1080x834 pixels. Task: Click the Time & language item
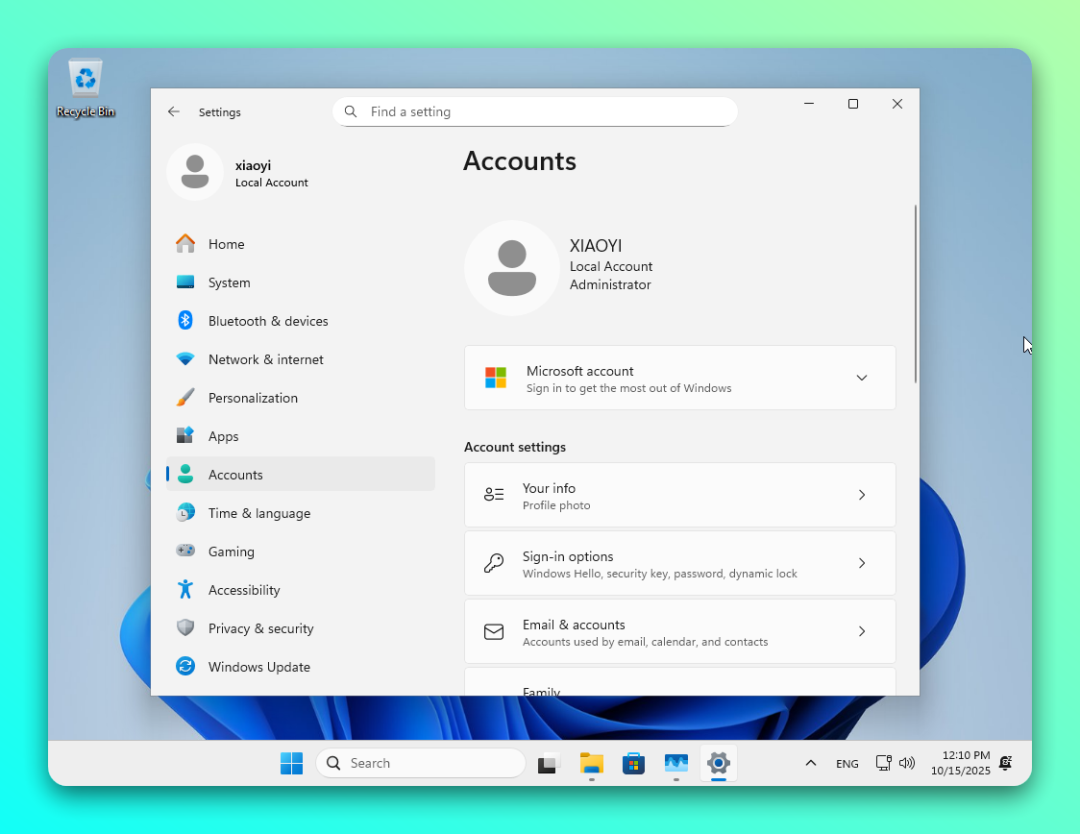click(258, 513)
